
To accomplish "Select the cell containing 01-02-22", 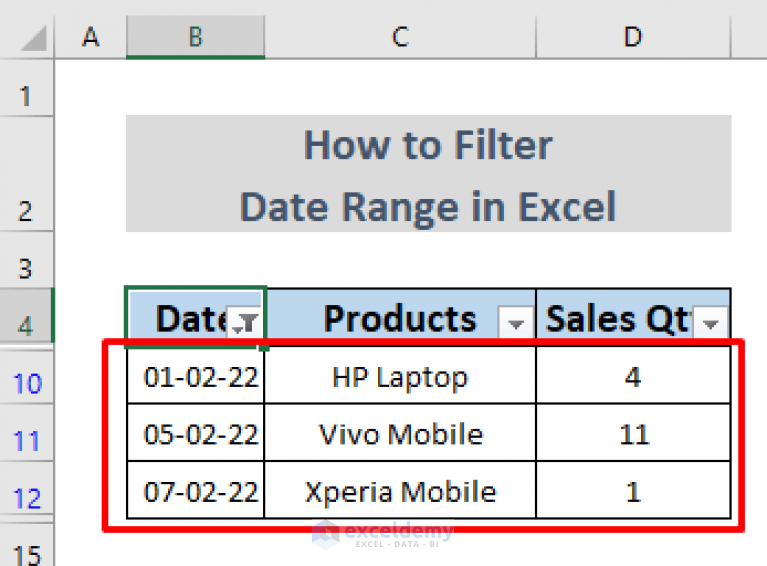I will pos(196,375).
